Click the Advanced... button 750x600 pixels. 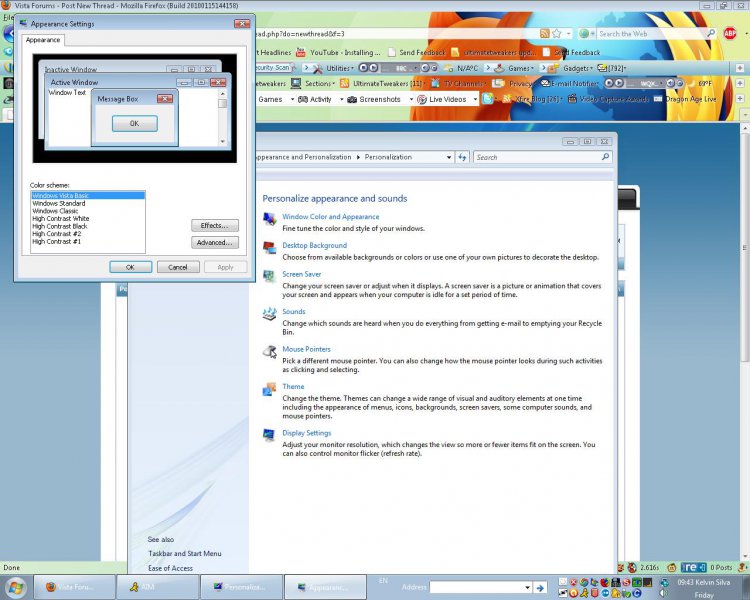click(215, 243)
